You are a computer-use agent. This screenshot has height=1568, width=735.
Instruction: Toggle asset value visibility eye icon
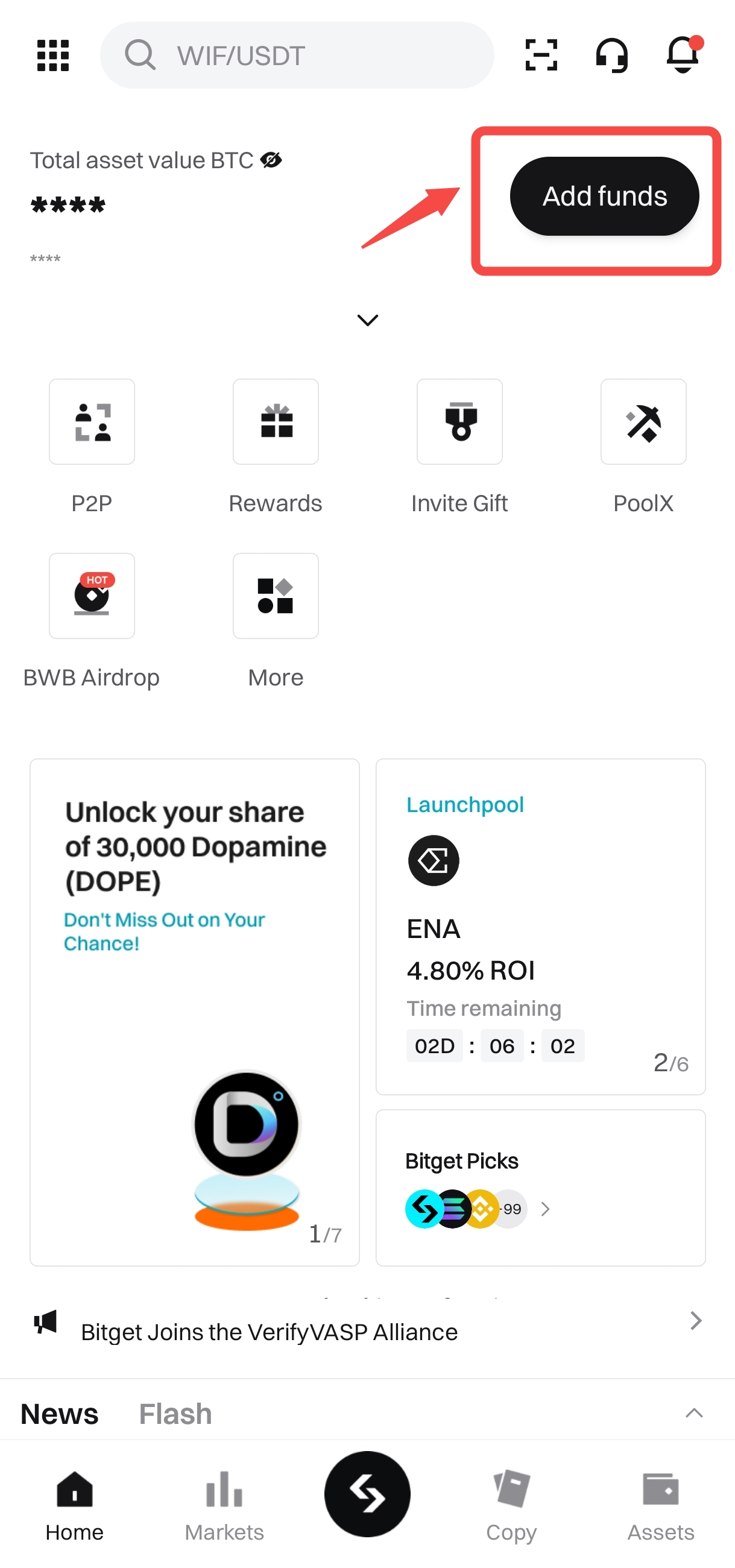pyautogui.click(x=271, y=160)
